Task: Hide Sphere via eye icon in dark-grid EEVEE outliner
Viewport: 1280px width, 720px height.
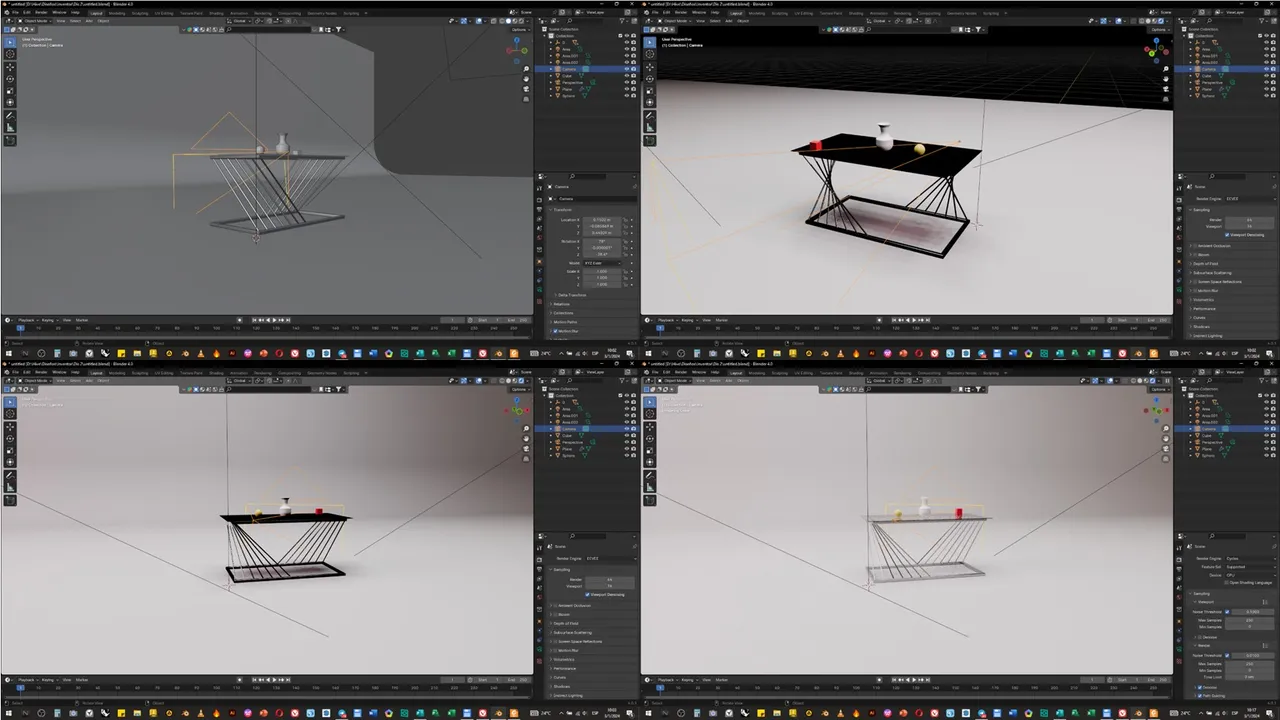Action: coord(1266,96)
